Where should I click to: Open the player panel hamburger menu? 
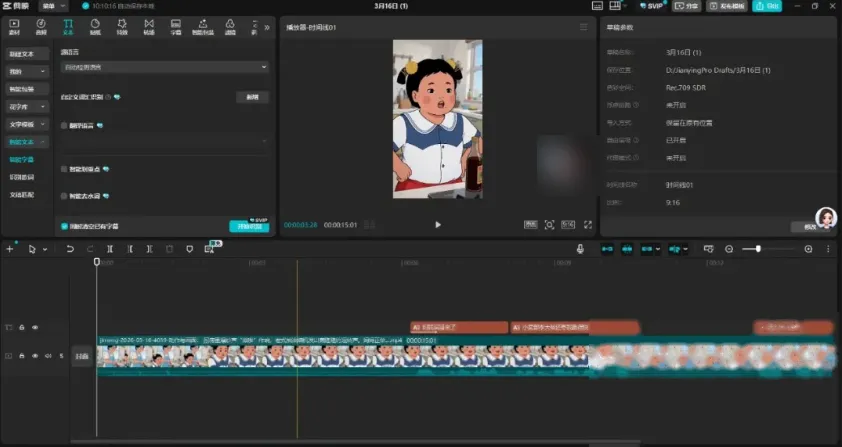coord(584,27)
